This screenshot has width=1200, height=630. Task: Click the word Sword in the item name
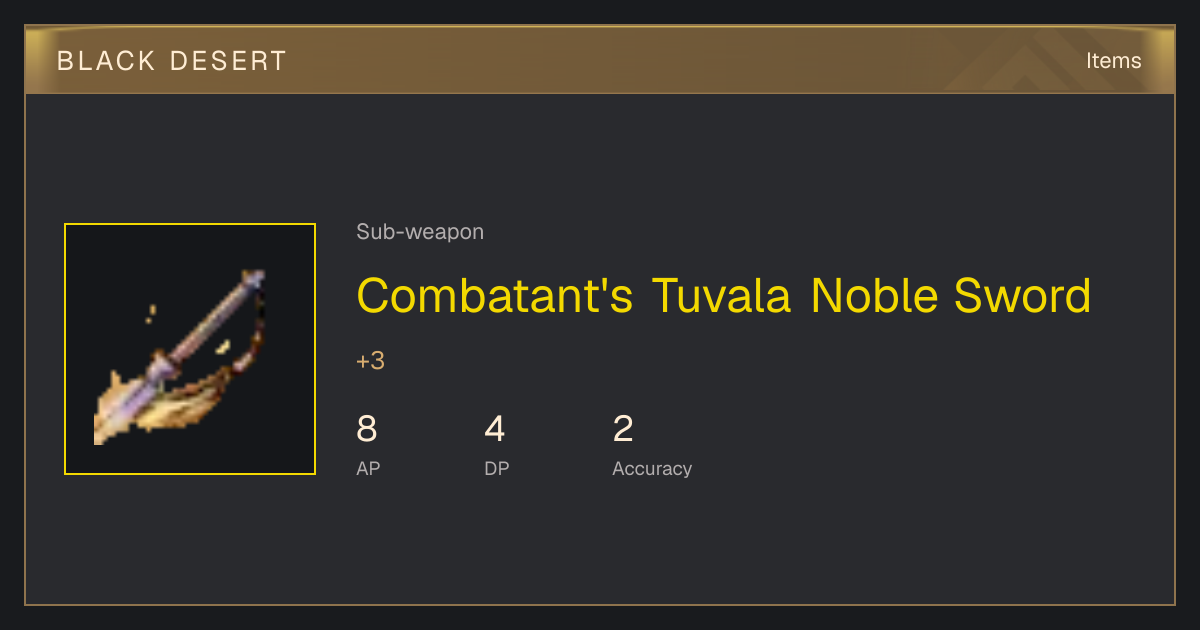pyautogui.click(x=1022, y=295)
